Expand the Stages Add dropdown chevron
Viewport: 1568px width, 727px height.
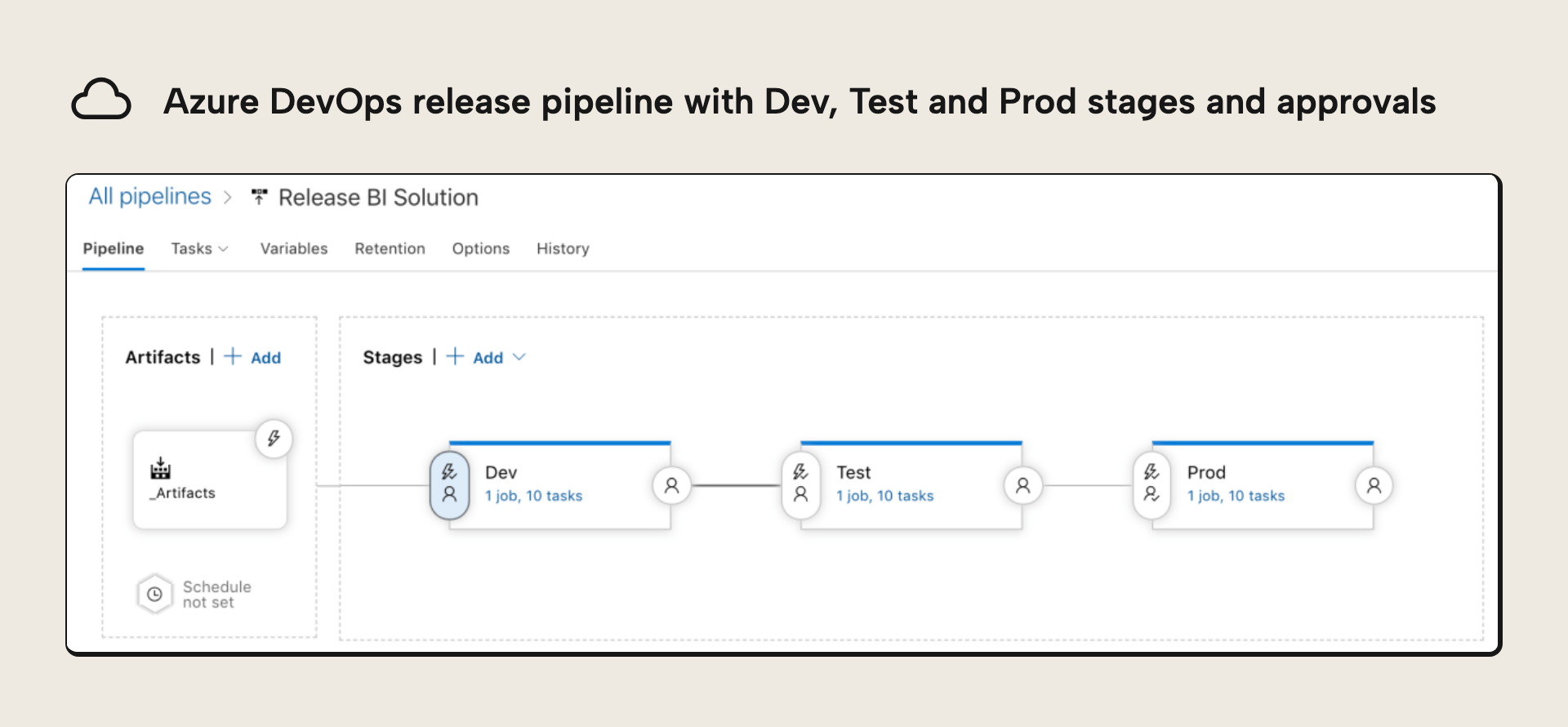click(x=519, y=357)
